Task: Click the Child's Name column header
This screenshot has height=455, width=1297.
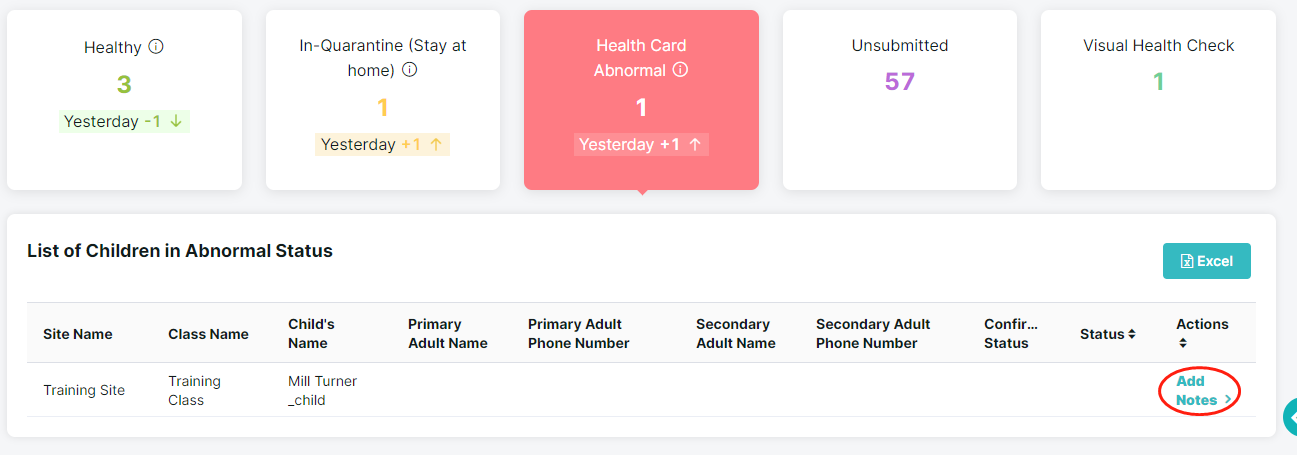Action: pyautogui.click(x=312, y=334)
